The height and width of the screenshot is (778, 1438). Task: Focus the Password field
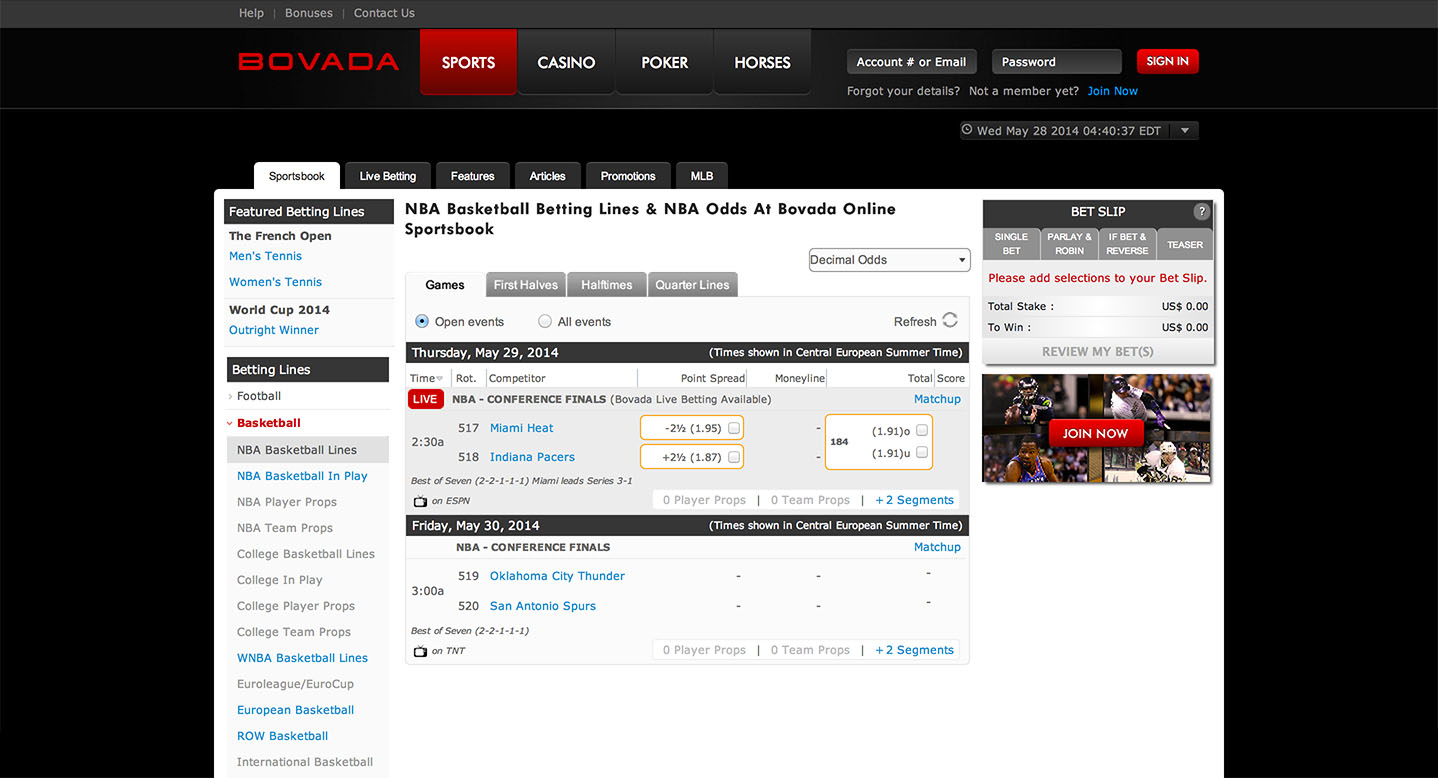coord(1057,62)
